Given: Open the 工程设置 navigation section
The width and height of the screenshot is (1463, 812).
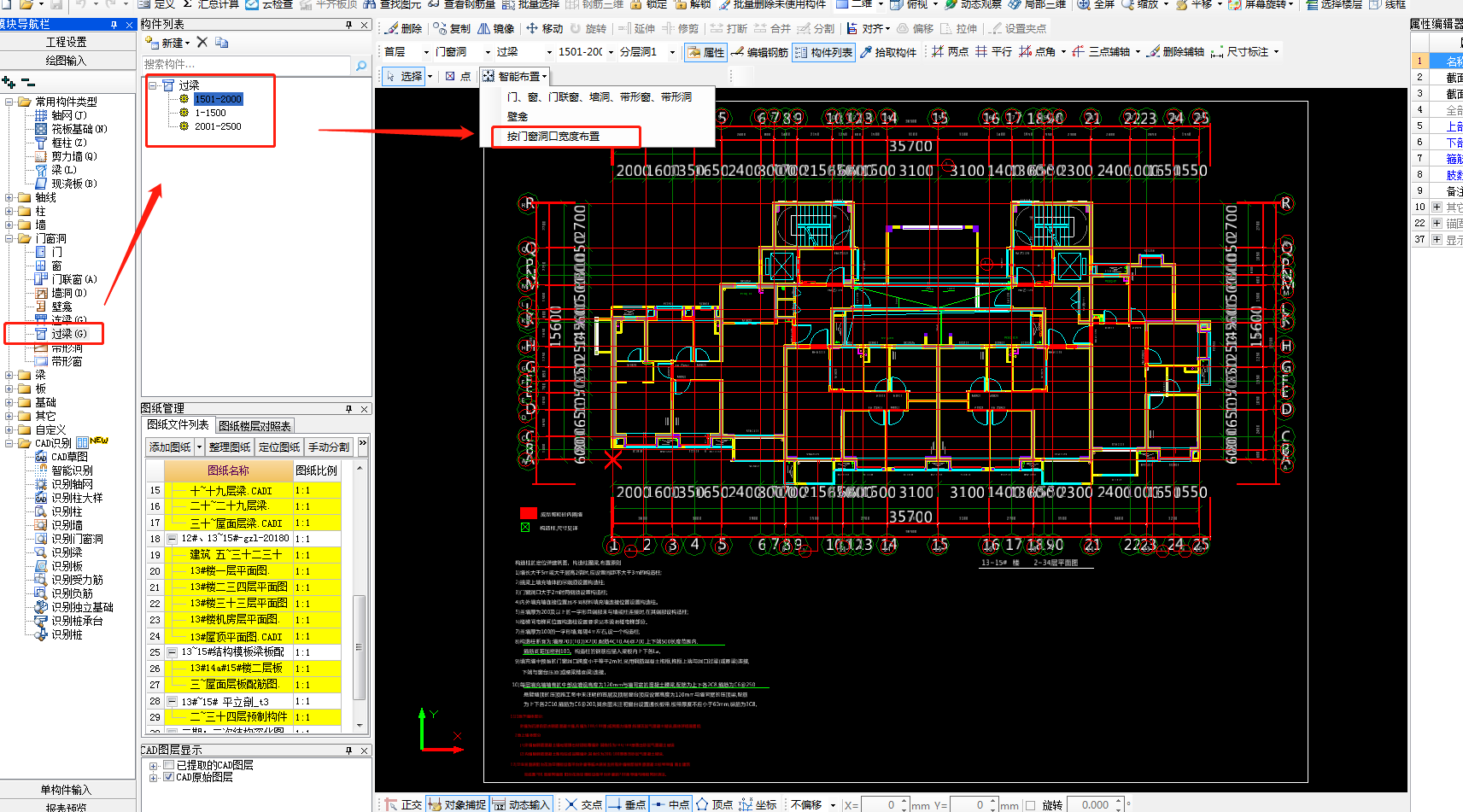Looking at the screenshot, I should [x=66, y=42].
